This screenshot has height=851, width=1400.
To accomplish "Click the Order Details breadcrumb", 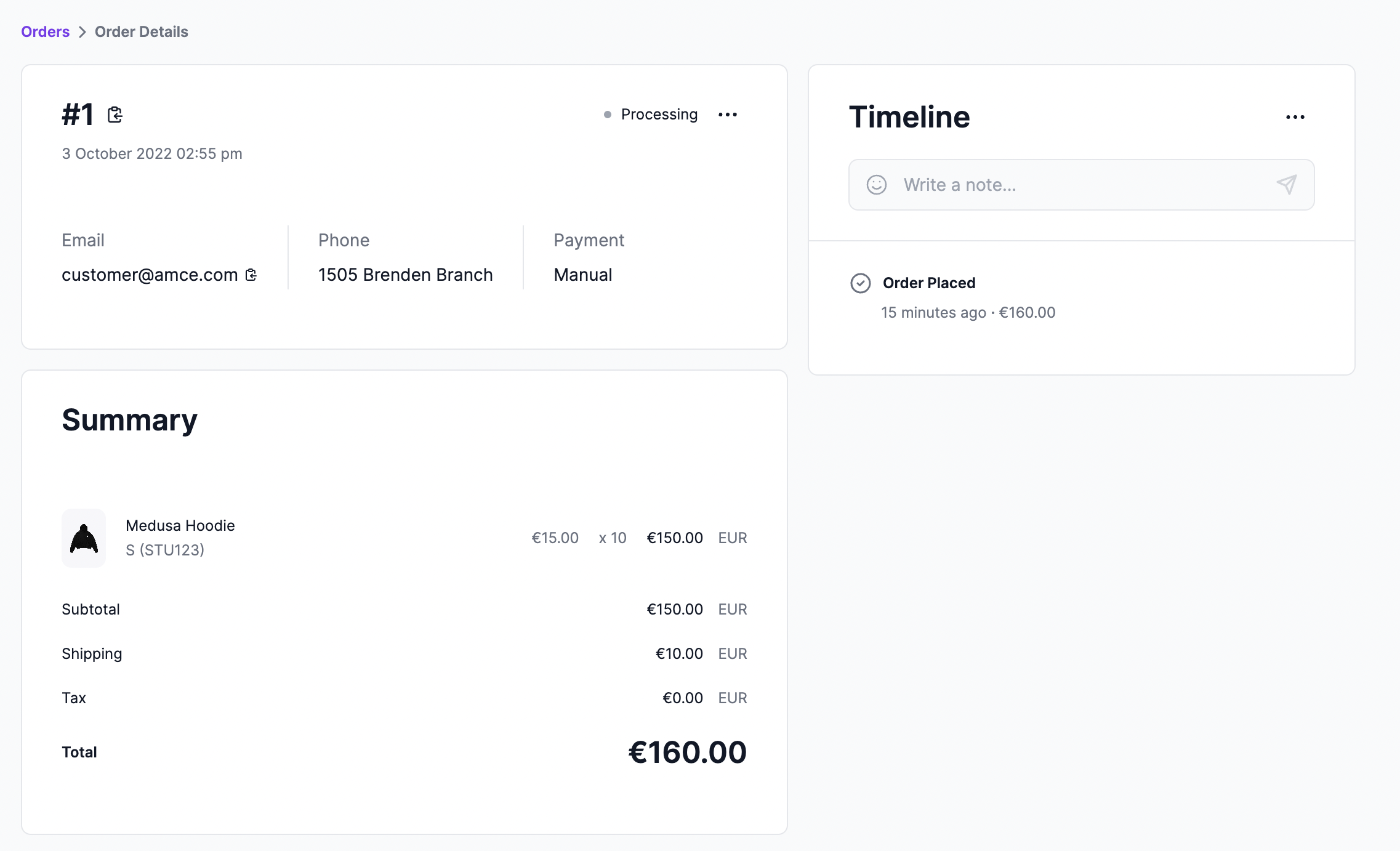I will (x=141, y=31).
